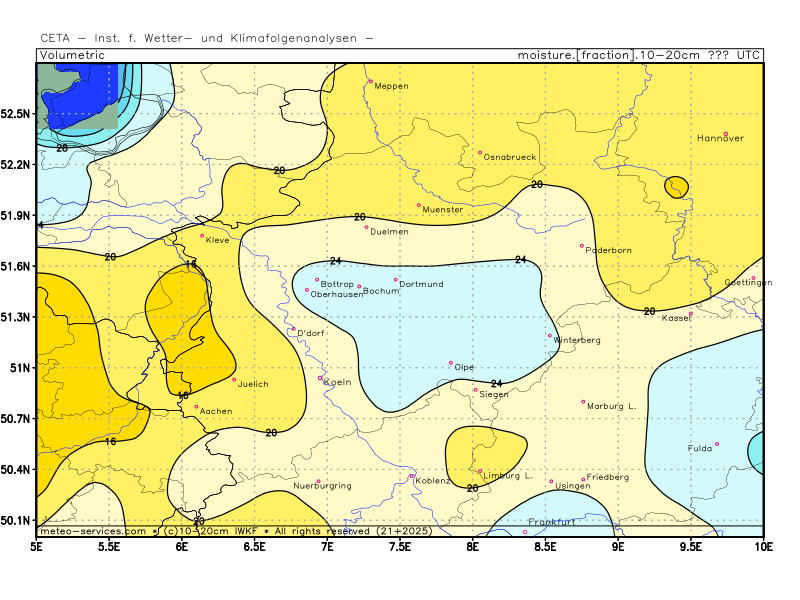Click the 9E longitude axis label

tap(618, 547)
